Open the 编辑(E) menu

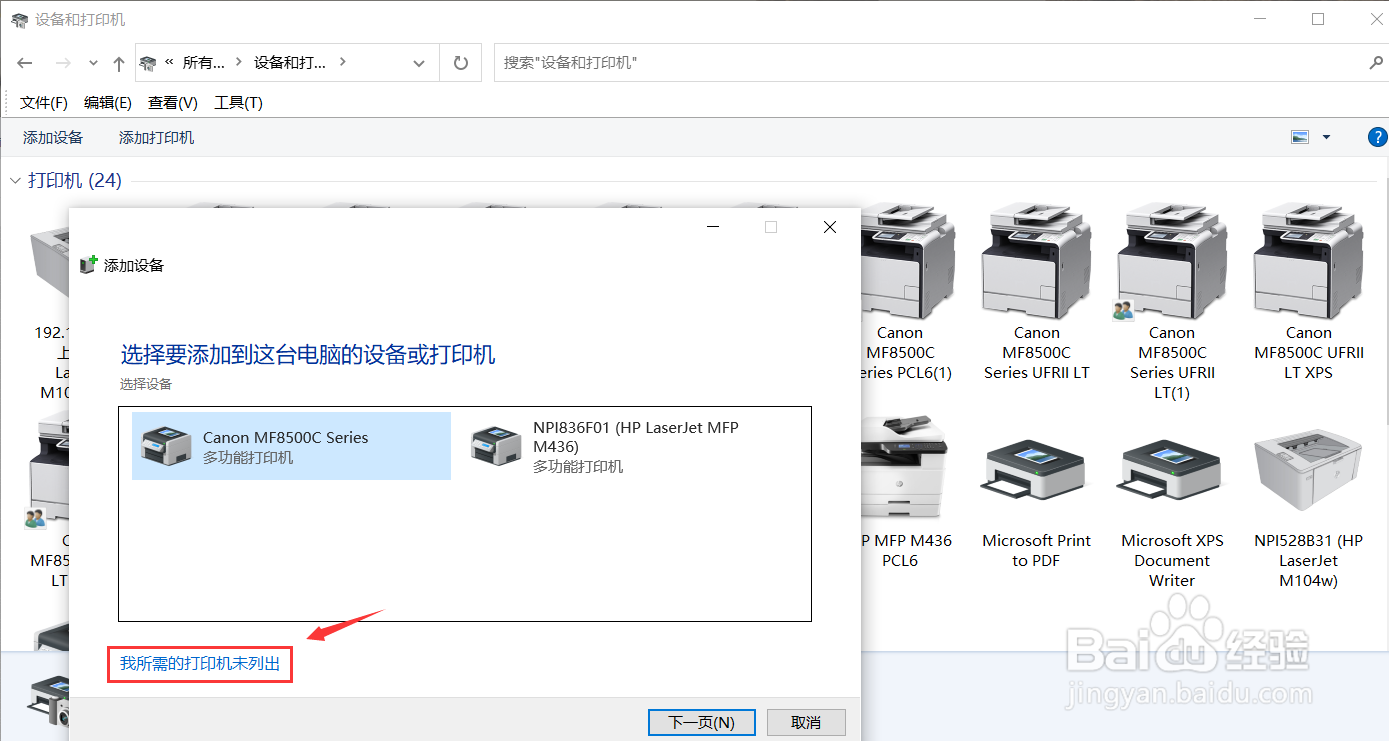108,103
